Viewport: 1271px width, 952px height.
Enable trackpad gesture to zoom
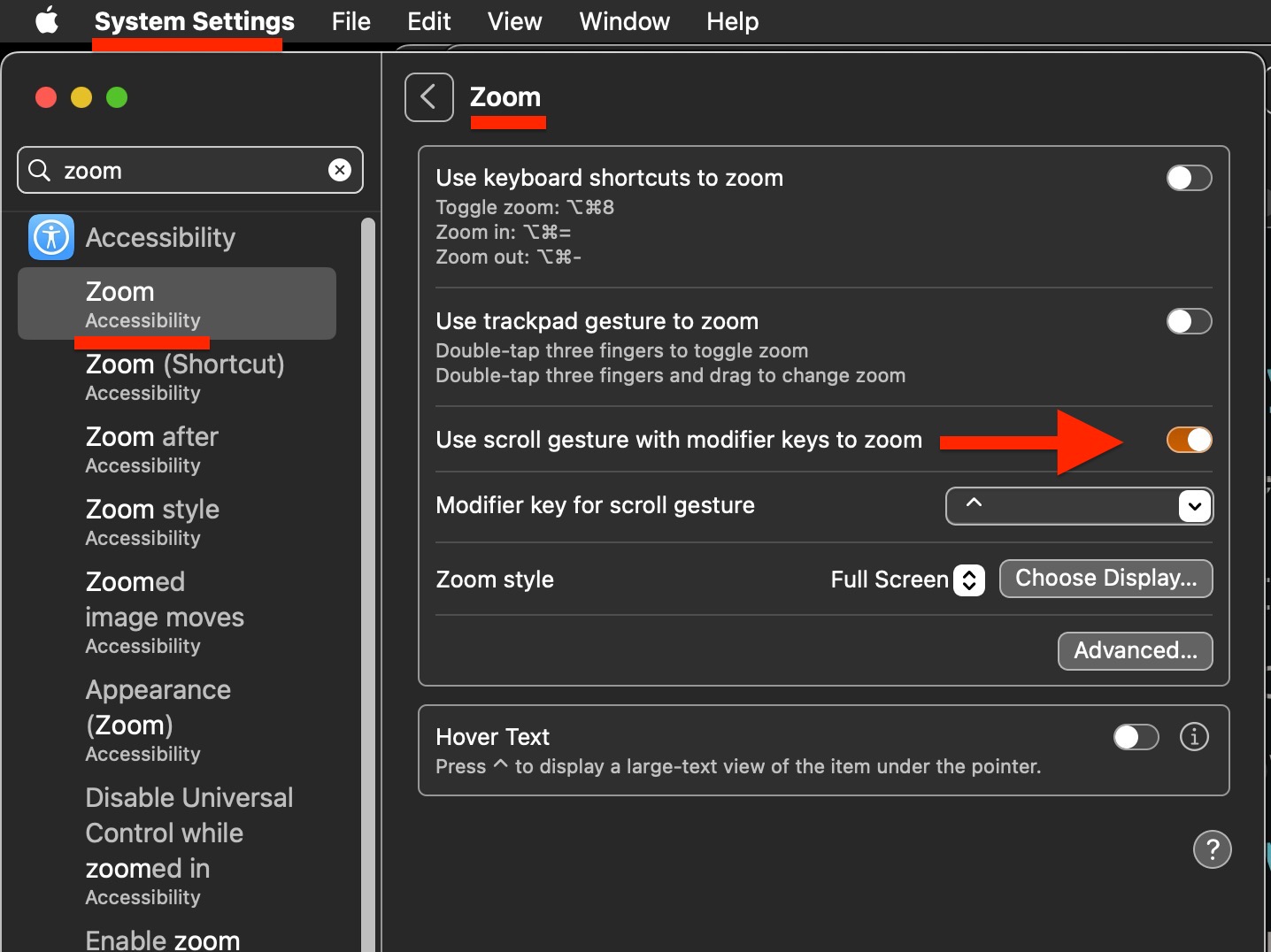(1189, 321)
